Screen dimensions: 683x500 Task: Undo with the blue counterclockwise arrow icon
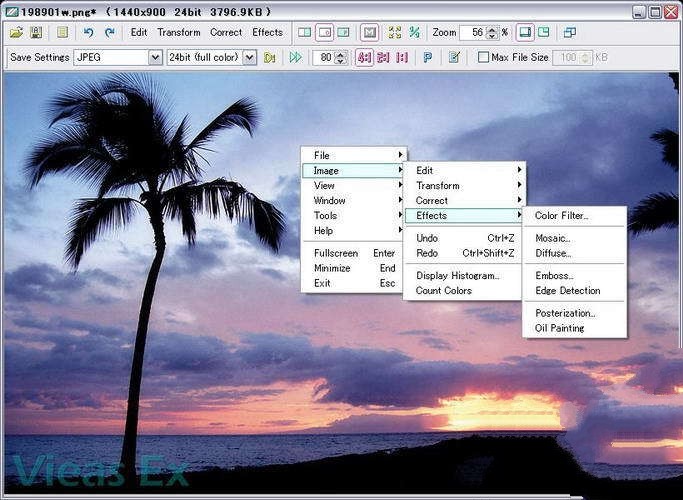click(x=88, y=32)
